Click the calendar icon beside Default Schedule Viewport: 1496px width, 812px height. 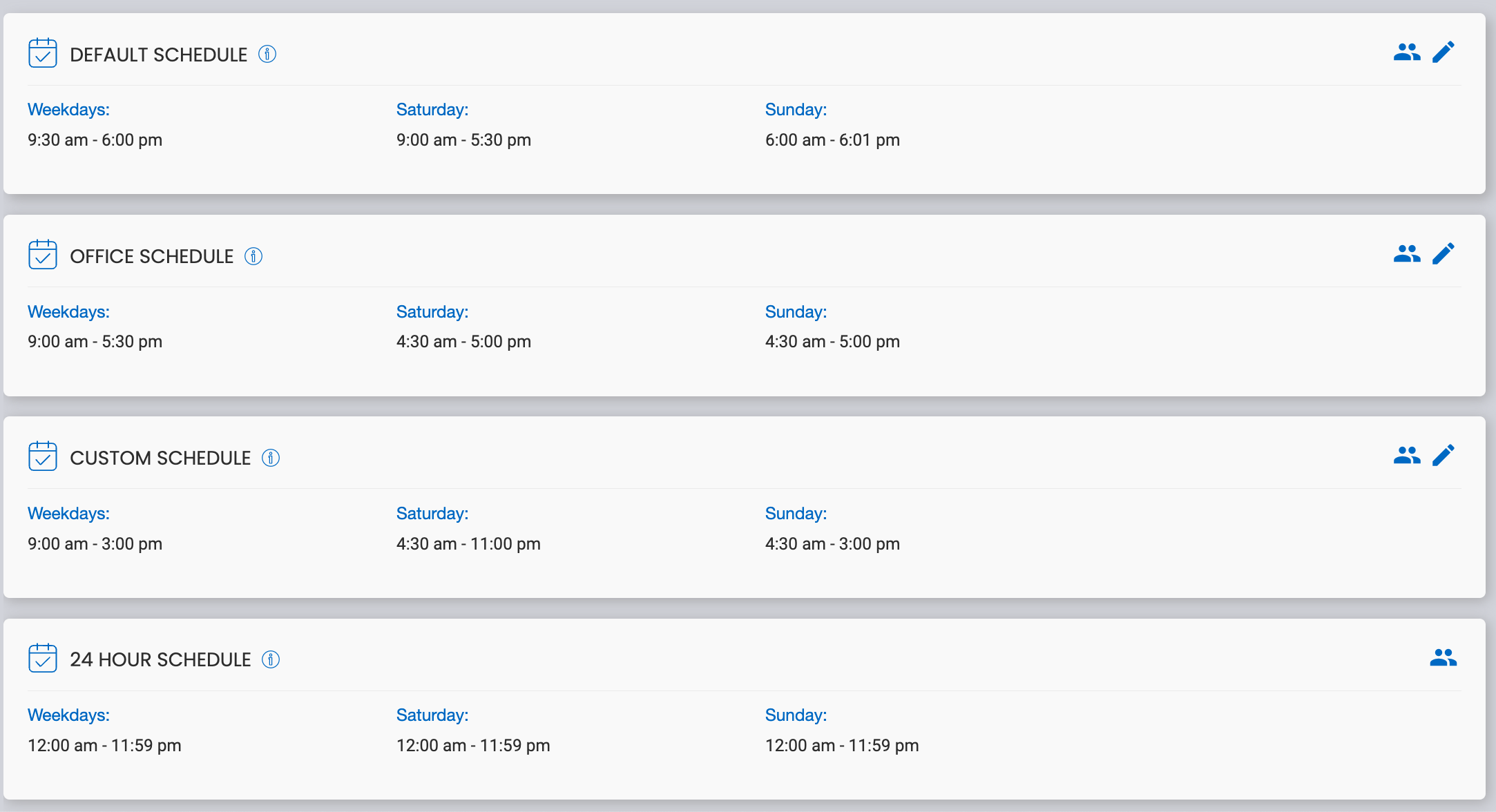pyautogui.click(x=42, y=52)
